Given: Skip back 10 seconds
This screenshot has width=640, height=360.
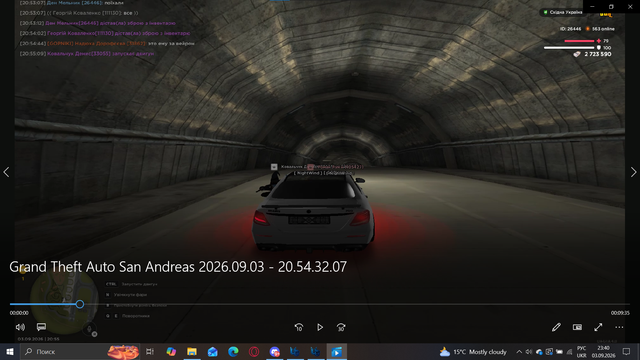Looking at the screenshot, I should (299, 327).
